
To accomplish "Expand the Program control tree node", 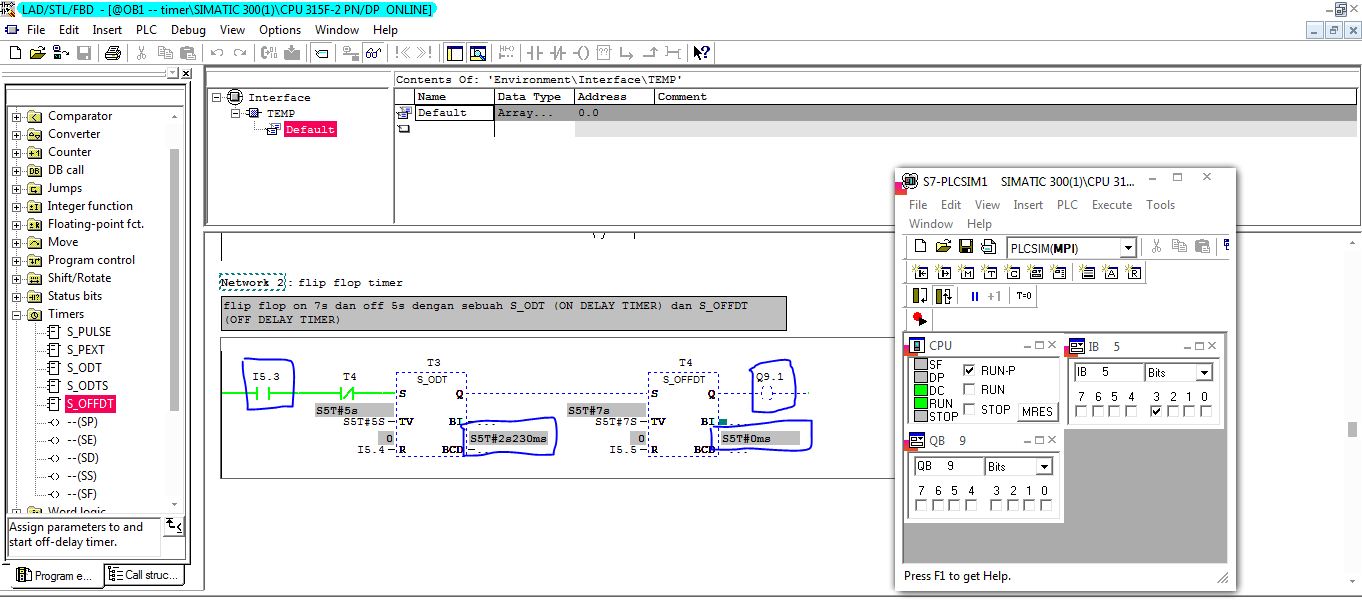I will coord(16,260).
